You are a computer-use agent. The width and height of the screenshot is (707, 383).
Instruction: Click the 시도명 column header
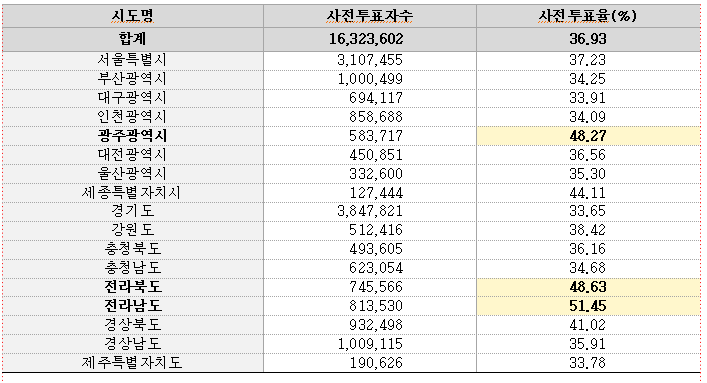pos(133,16)
